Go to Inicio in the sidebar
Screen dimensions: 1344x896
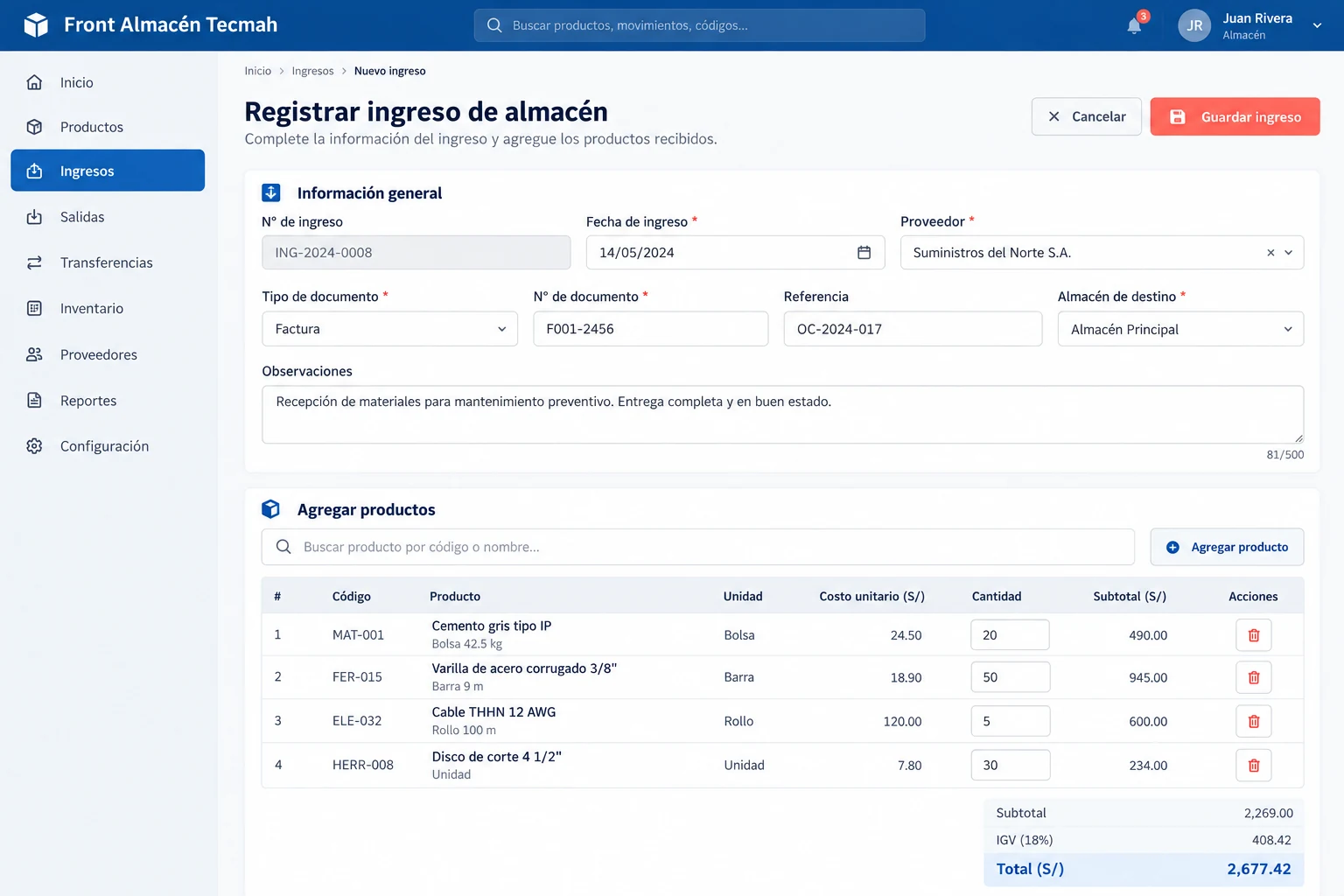pyautogui.click(x=108, y=82)
